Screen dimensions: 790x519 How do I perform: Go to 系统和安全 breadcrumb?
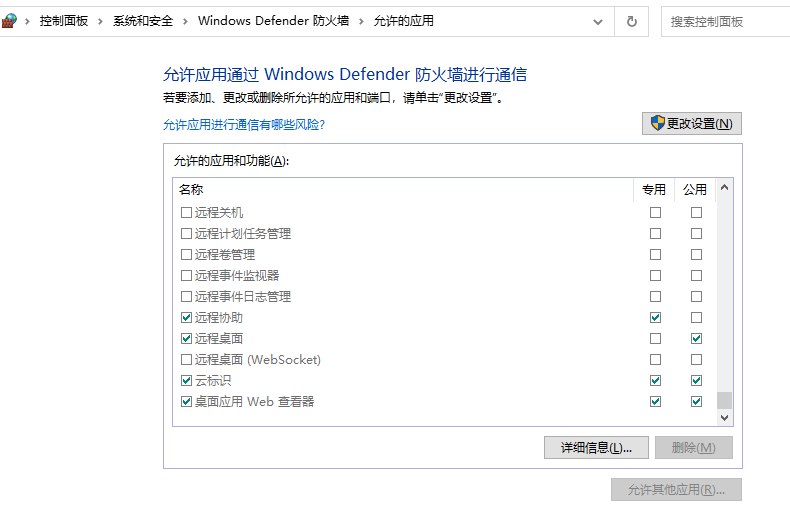[x=143, y=21]
